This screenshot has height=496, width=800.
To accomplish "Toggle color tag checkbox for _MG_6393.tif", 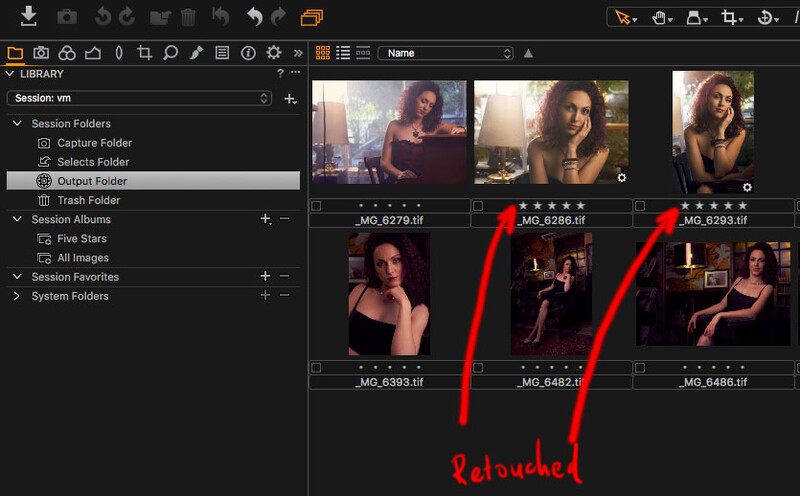I will [316, 367].
